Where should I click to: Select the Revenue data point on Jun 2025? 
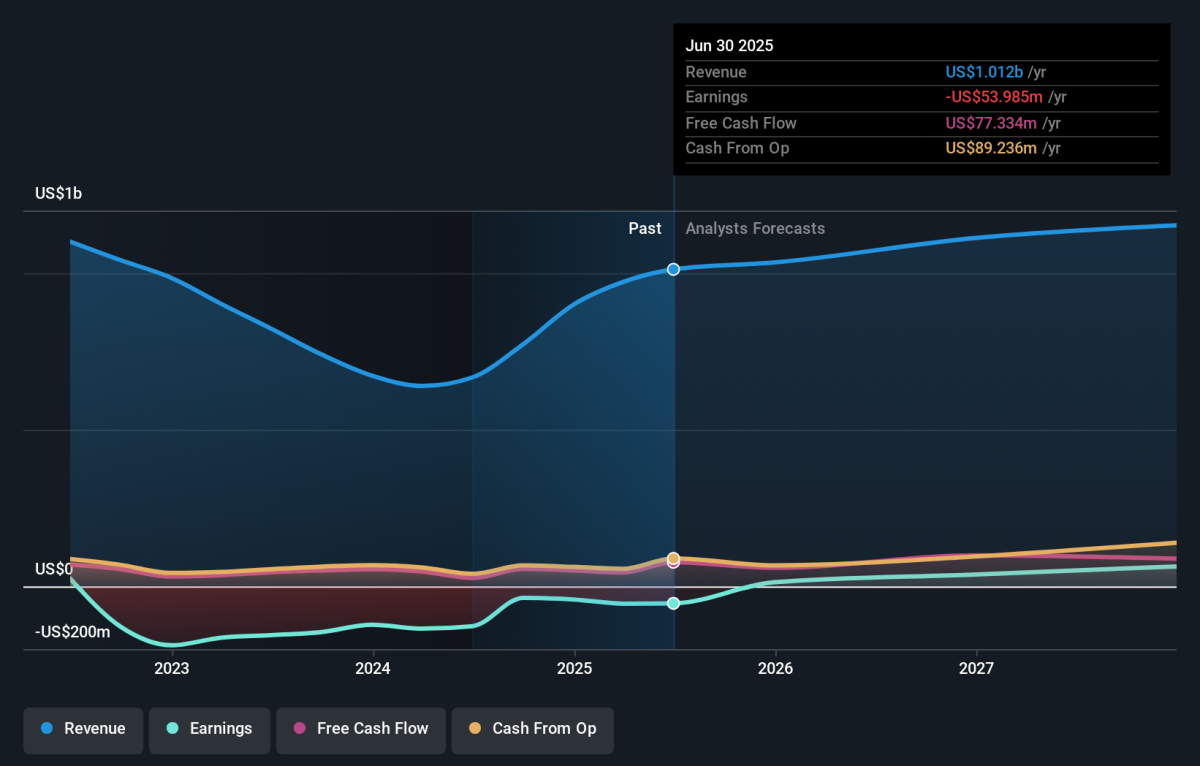tap(674, 269)
